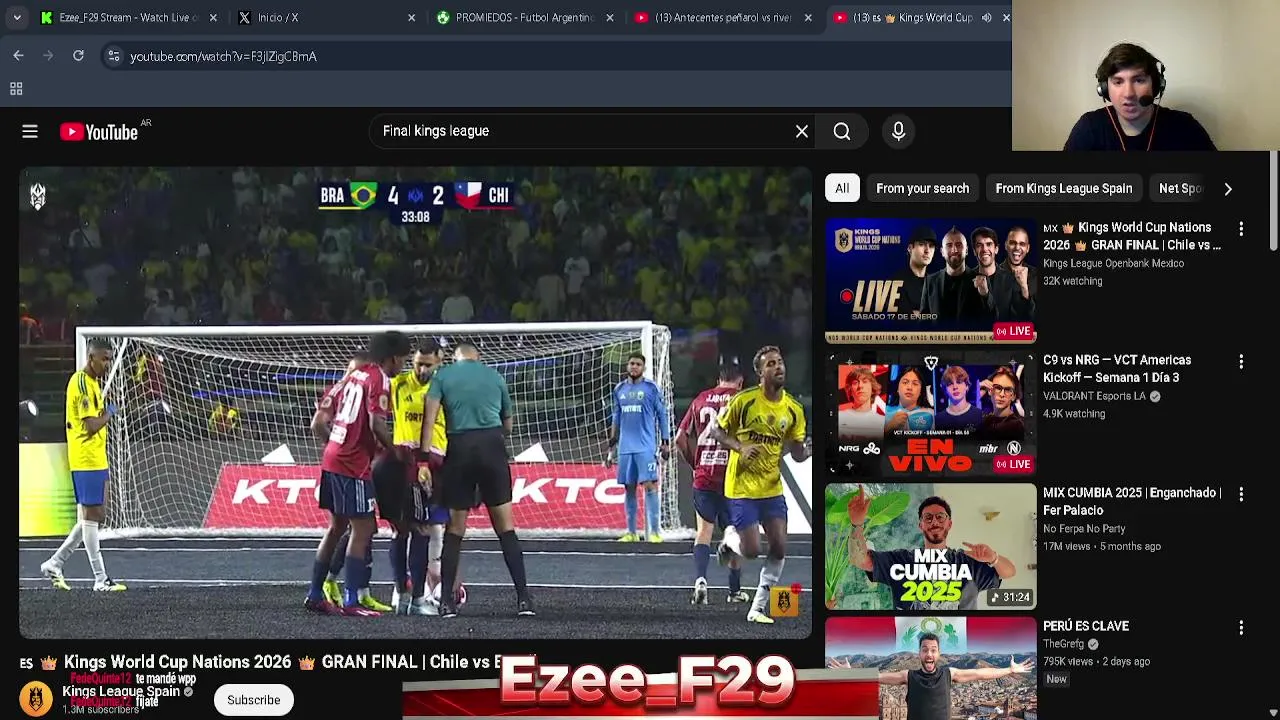The height and width of the screenshot is (720, 1280).
Task: Open Kings World Cup Nations GRAN FINAL title link
Action: [1132, 236]
